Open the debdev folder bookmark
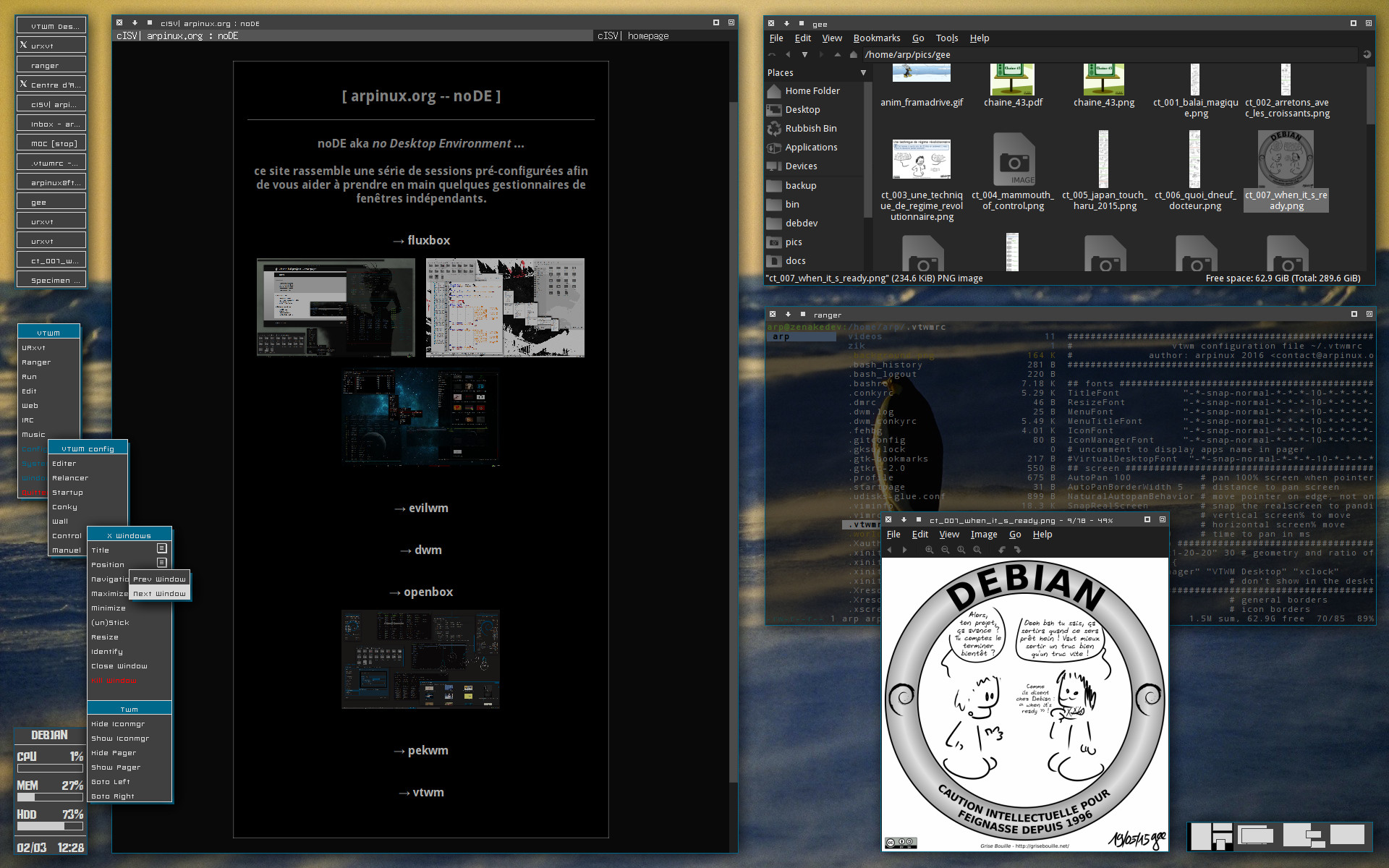The height and width of the screenshot is (868, 1389). point(813,224)
